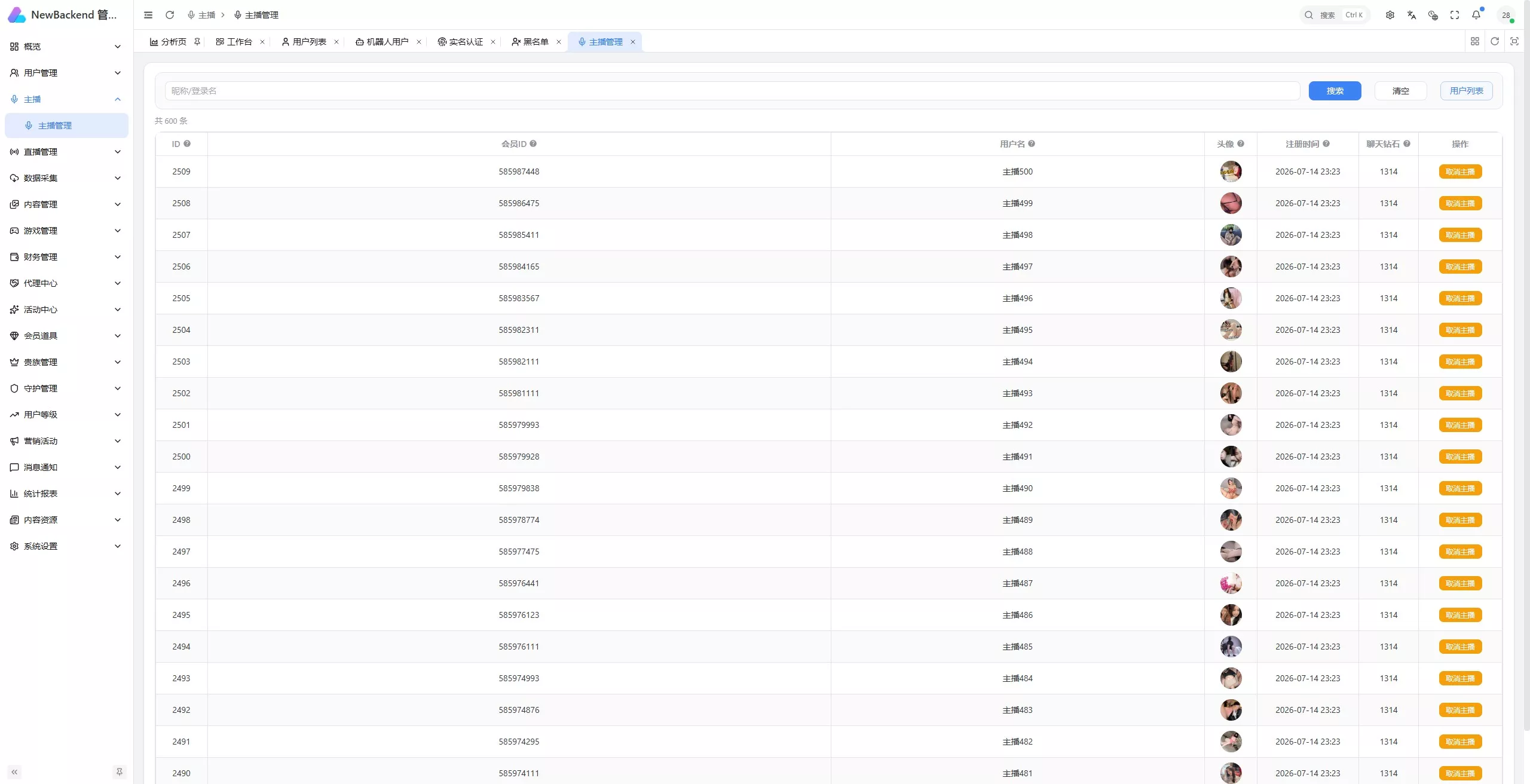
Task: Close the 工作台 tab
Action: [x=262, y=42]
